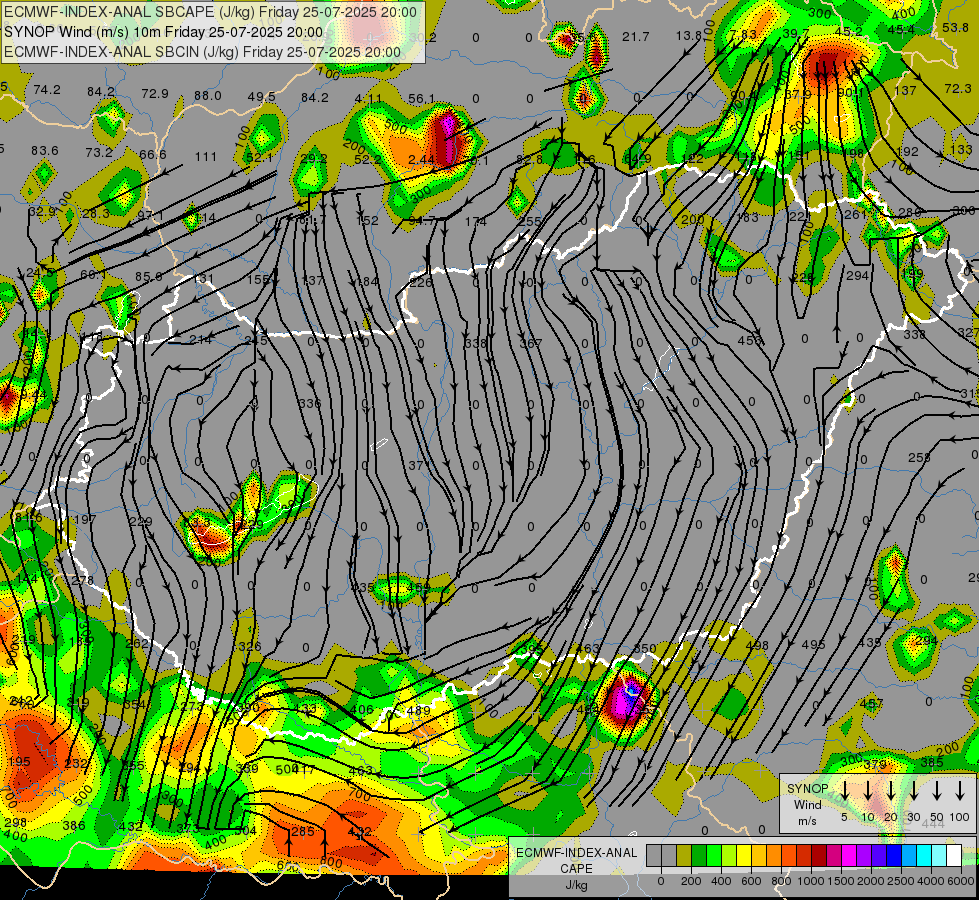Pick the pure yellow swatch in CAPE legend
Screen dimensions: 979x900
[x=744, y=856]
